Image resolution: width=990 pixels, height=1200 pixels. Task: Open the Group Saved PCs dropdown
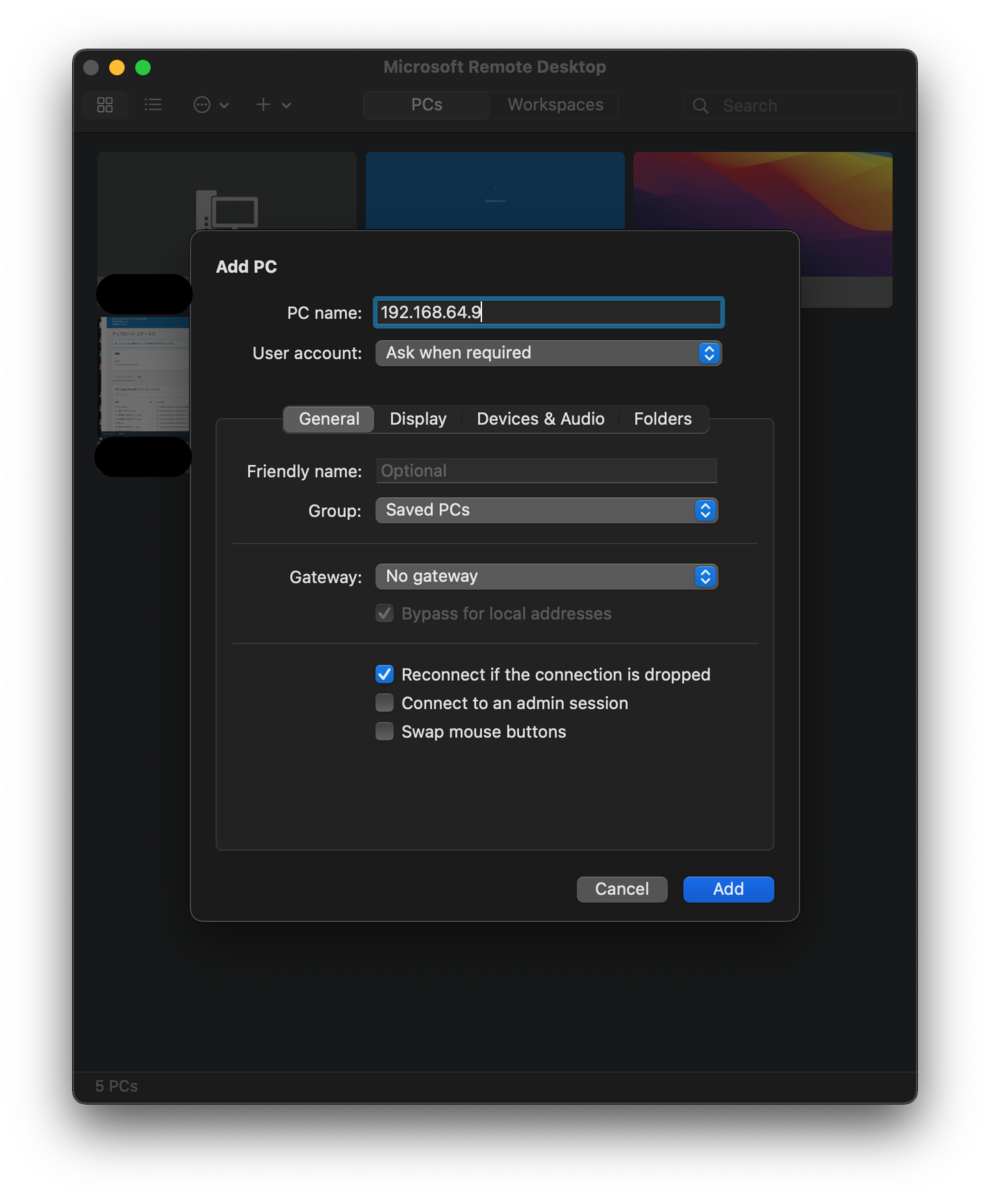(547, 510)
